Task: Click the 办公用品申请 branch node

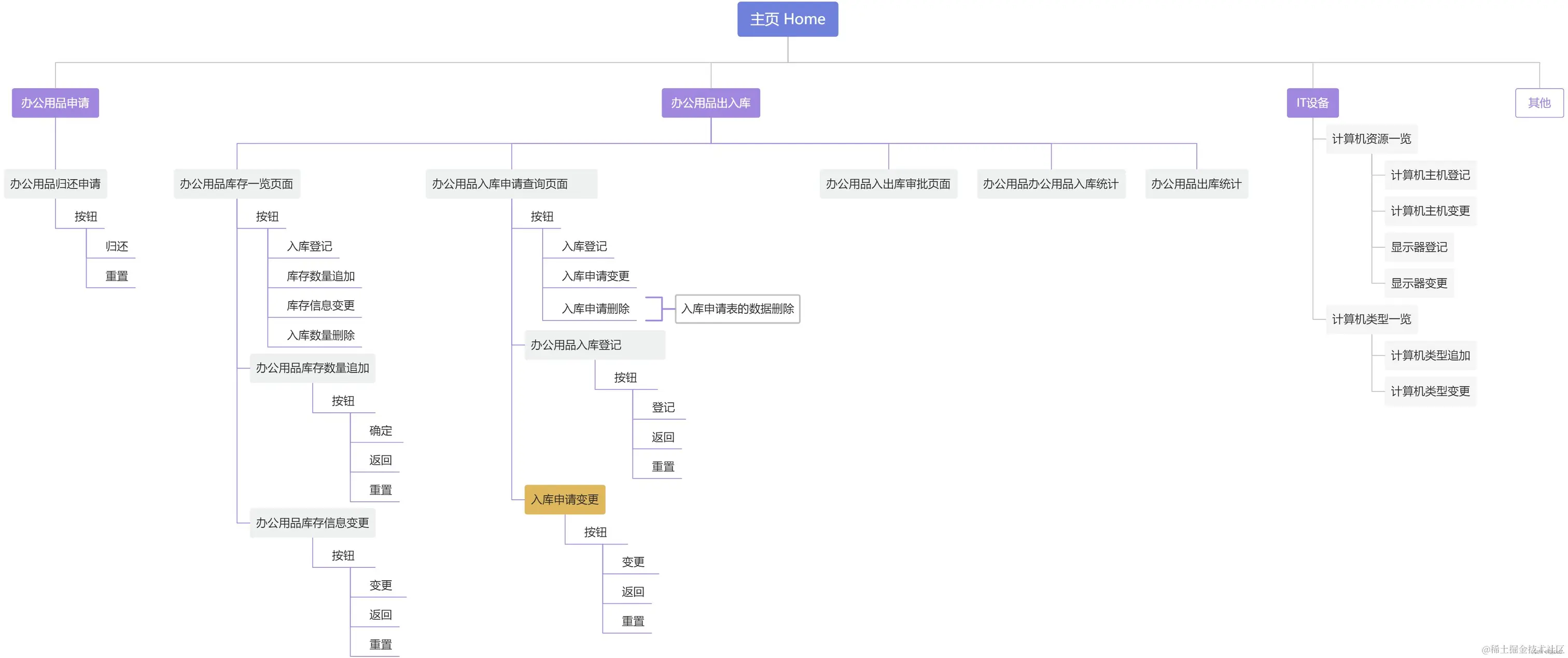Action: (55, 103)
